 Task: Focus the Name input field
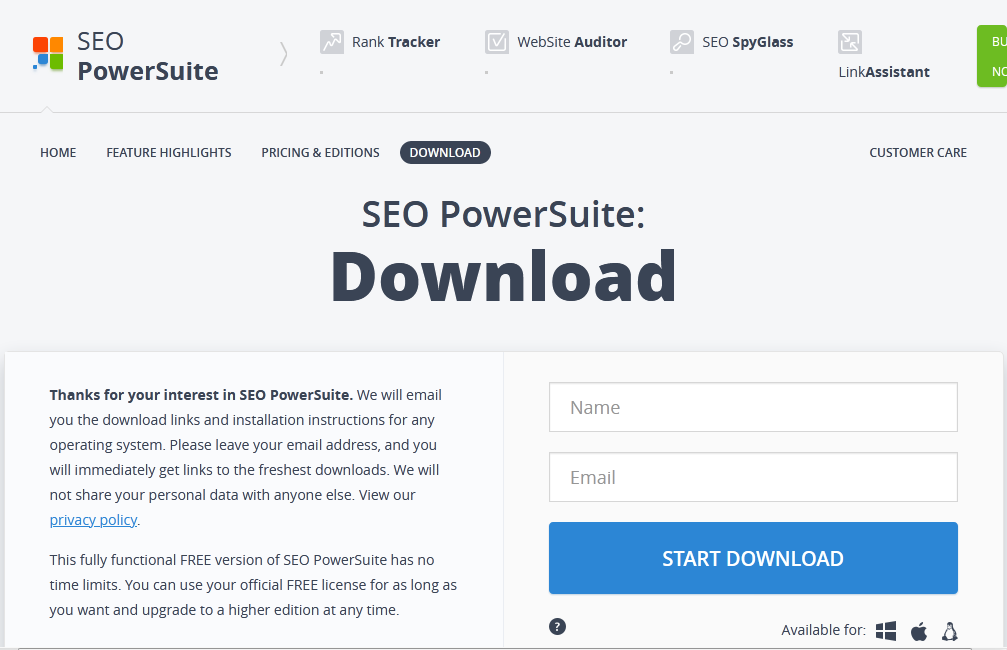point(753,407)
